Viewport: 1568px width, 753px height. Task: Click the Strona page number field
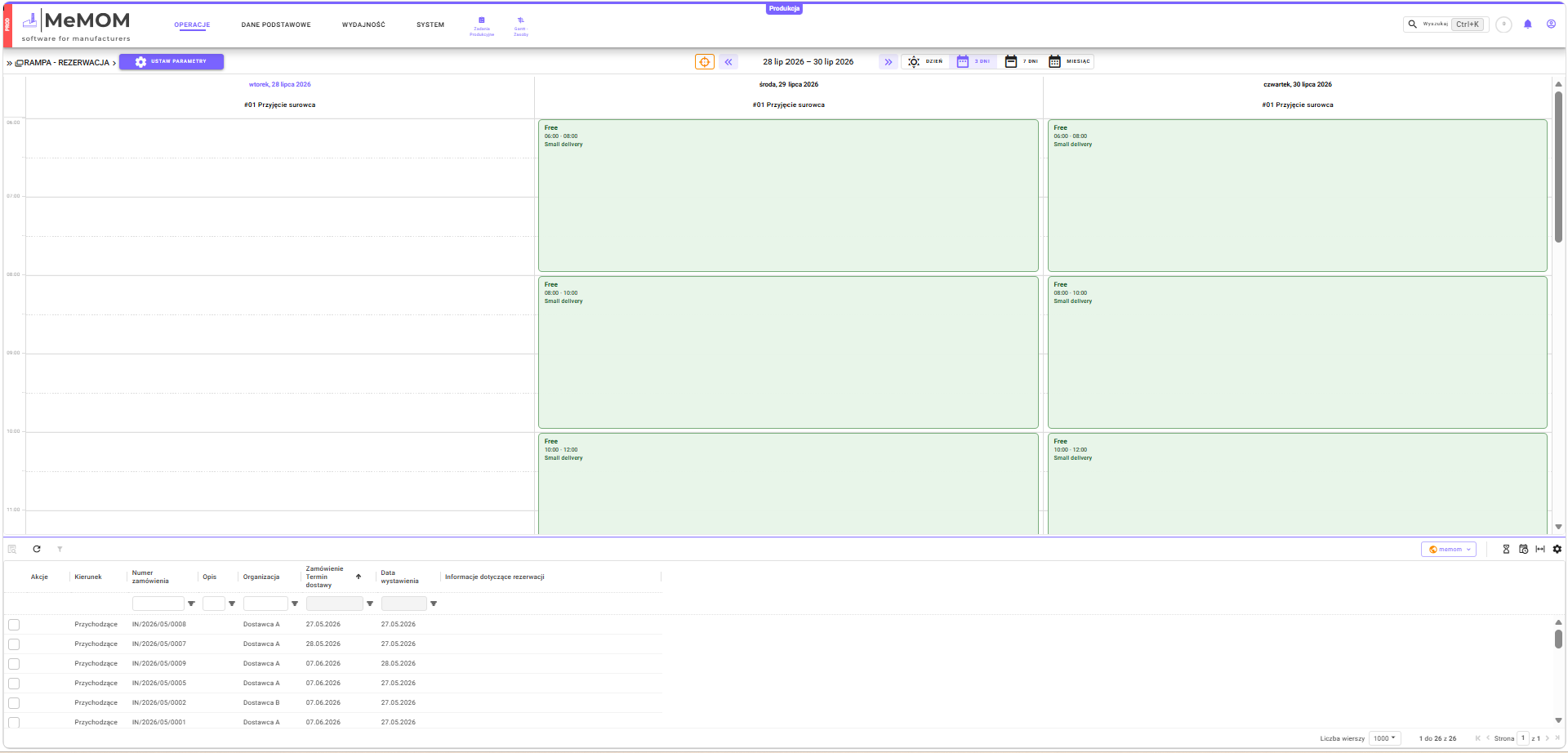pyautogui.click(x=1523, y=738)
